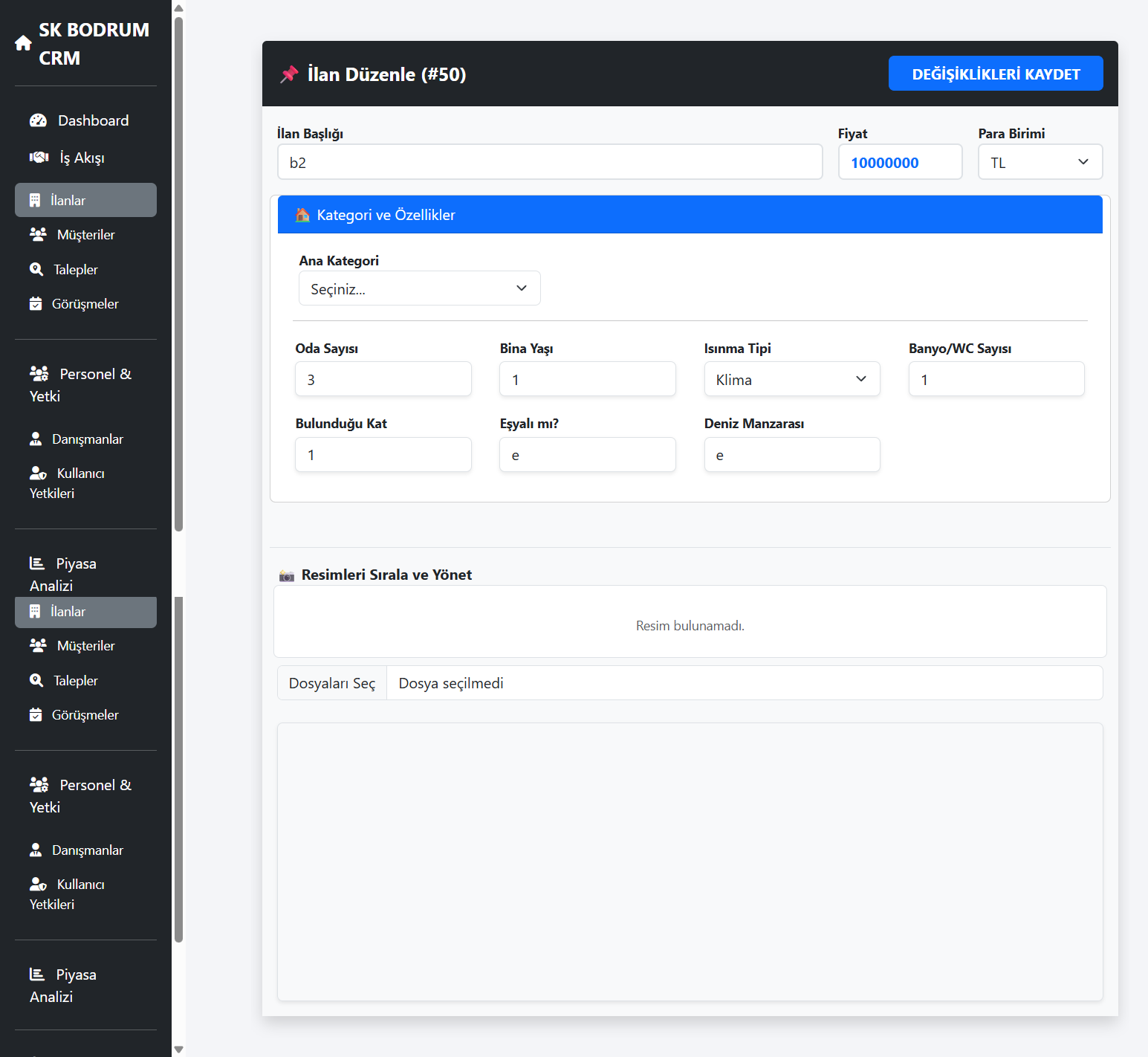Click the Görüşmeler calendar icon

[36, 304]
